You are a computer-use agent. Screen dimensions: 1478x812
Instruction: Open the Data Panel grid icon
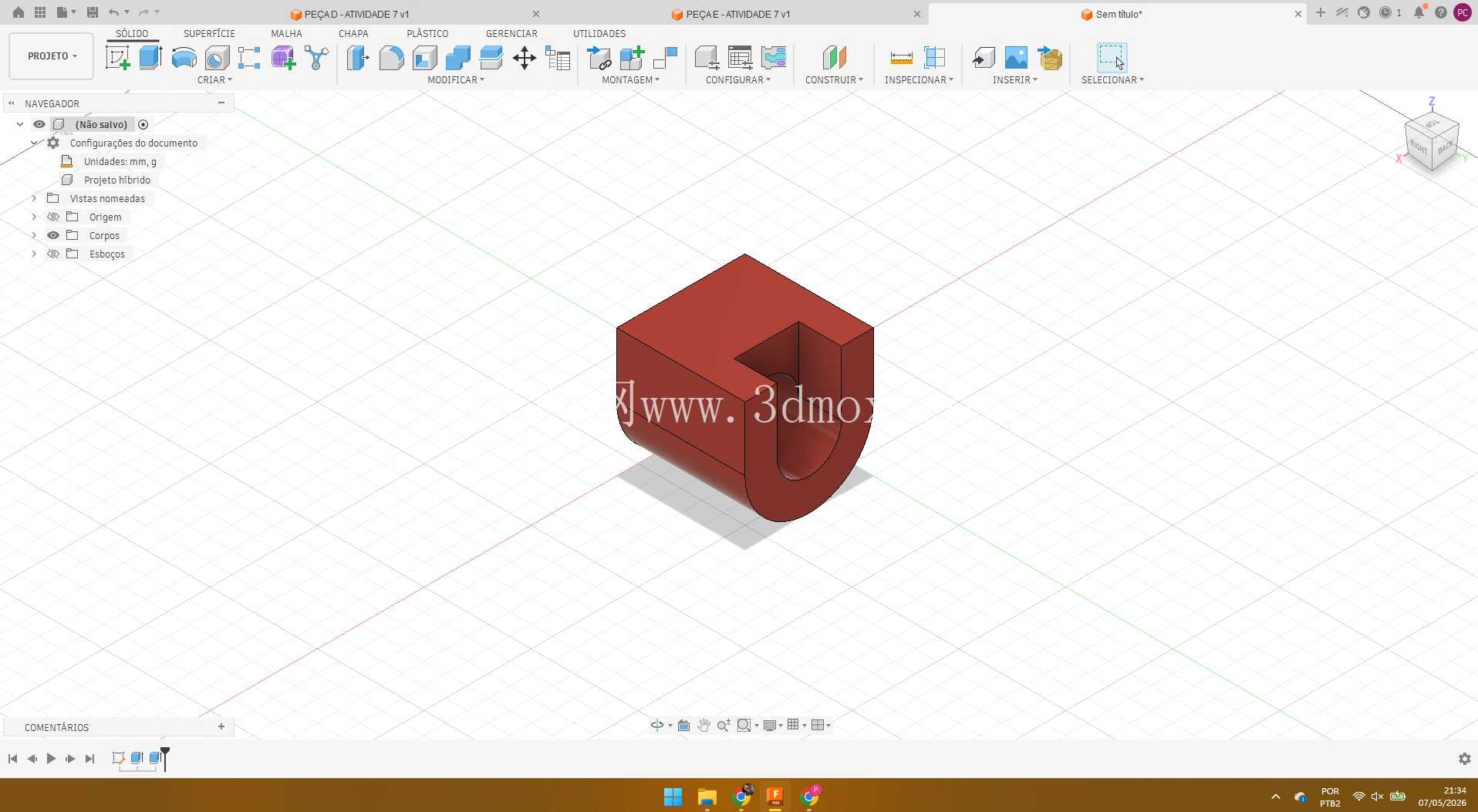pyautogui.click(x=40, y=12)
